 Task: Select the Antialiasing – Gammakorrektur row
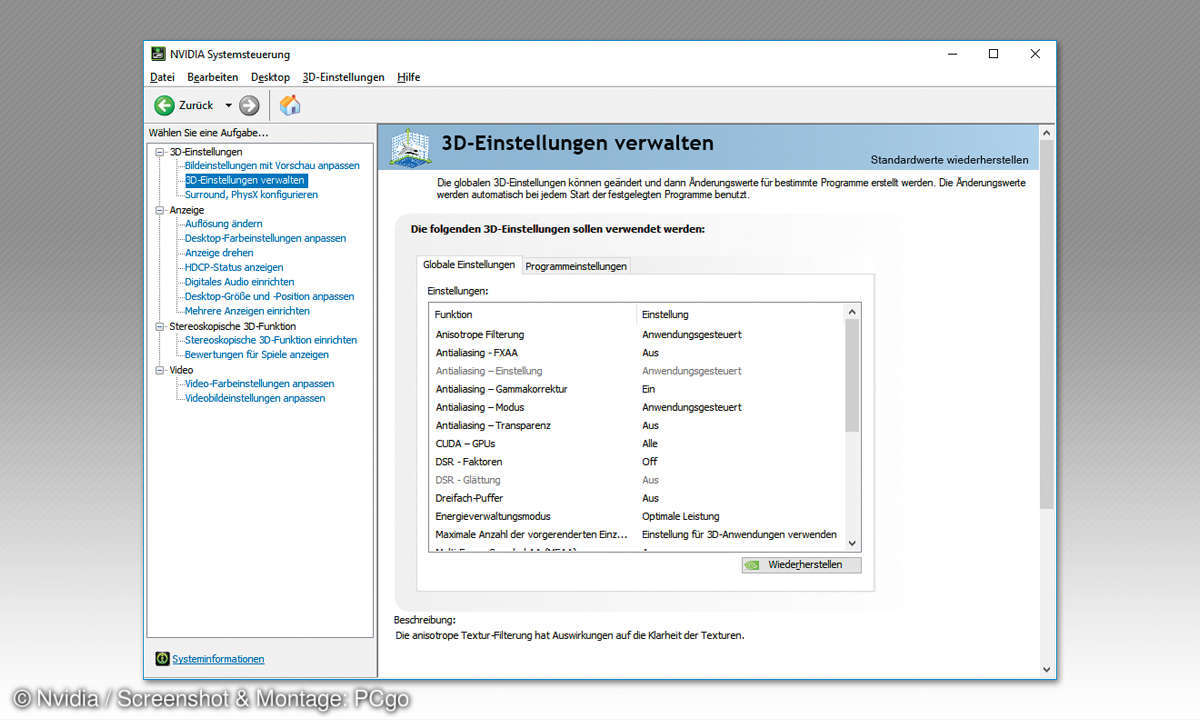637,389
